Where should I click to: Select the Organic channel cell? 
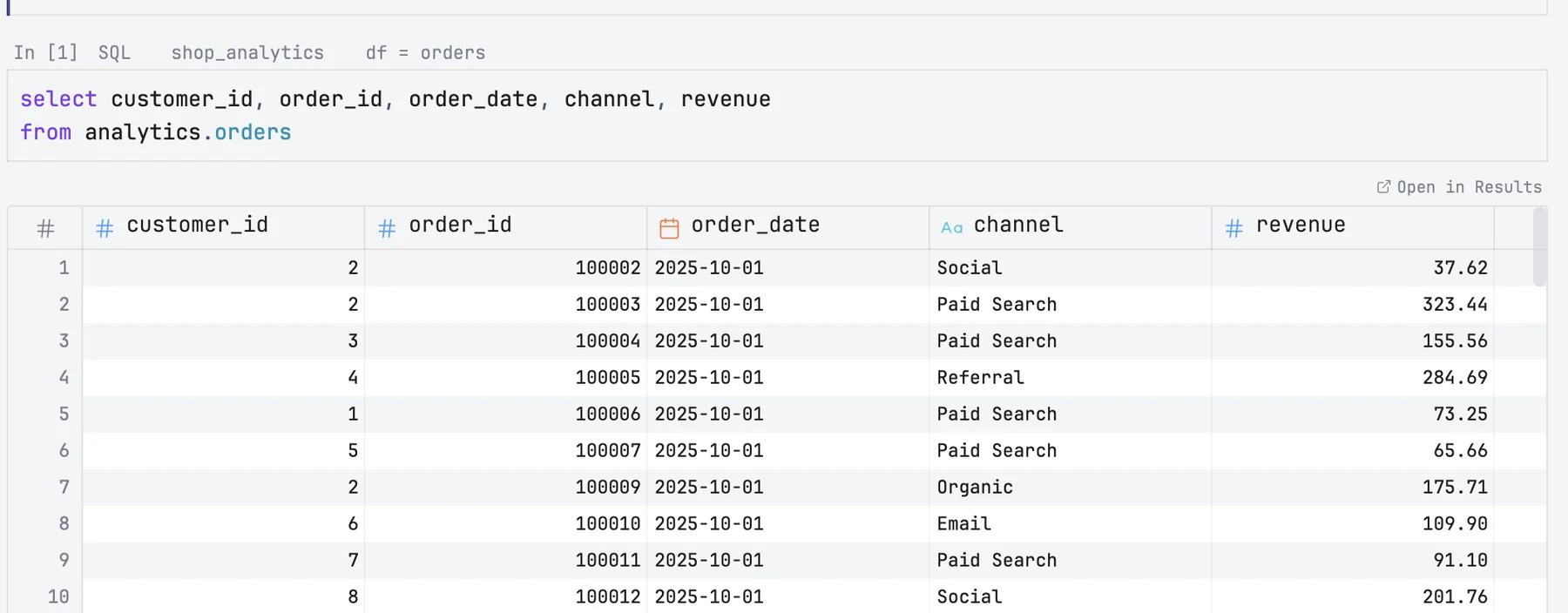1070,488
